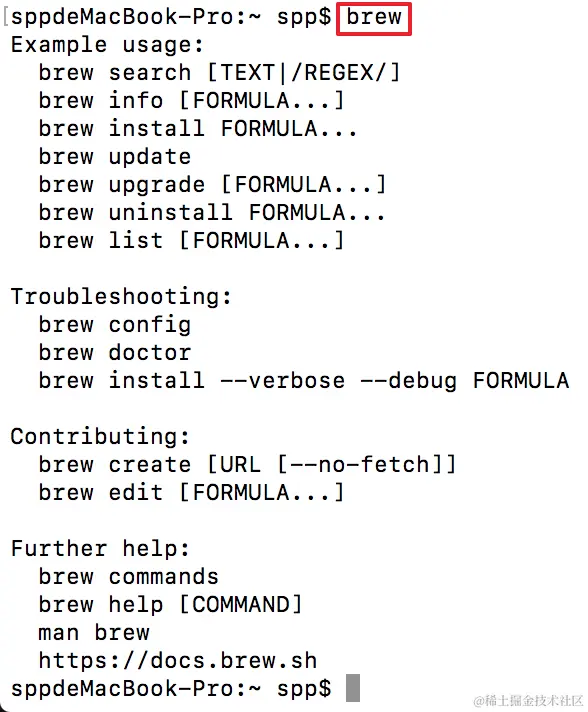Click the 'brew commands' line

[128, 576]
